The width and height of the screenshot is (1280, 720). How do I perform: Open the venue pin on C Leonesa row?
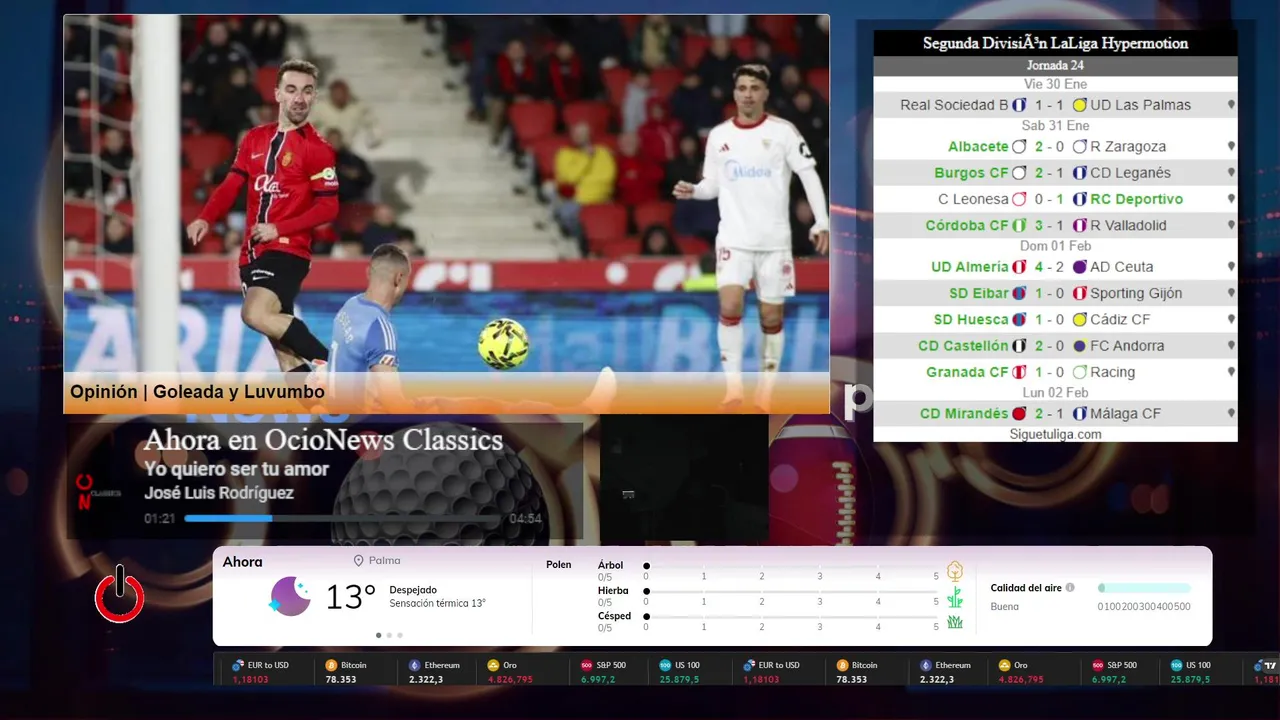(1231, 199)
